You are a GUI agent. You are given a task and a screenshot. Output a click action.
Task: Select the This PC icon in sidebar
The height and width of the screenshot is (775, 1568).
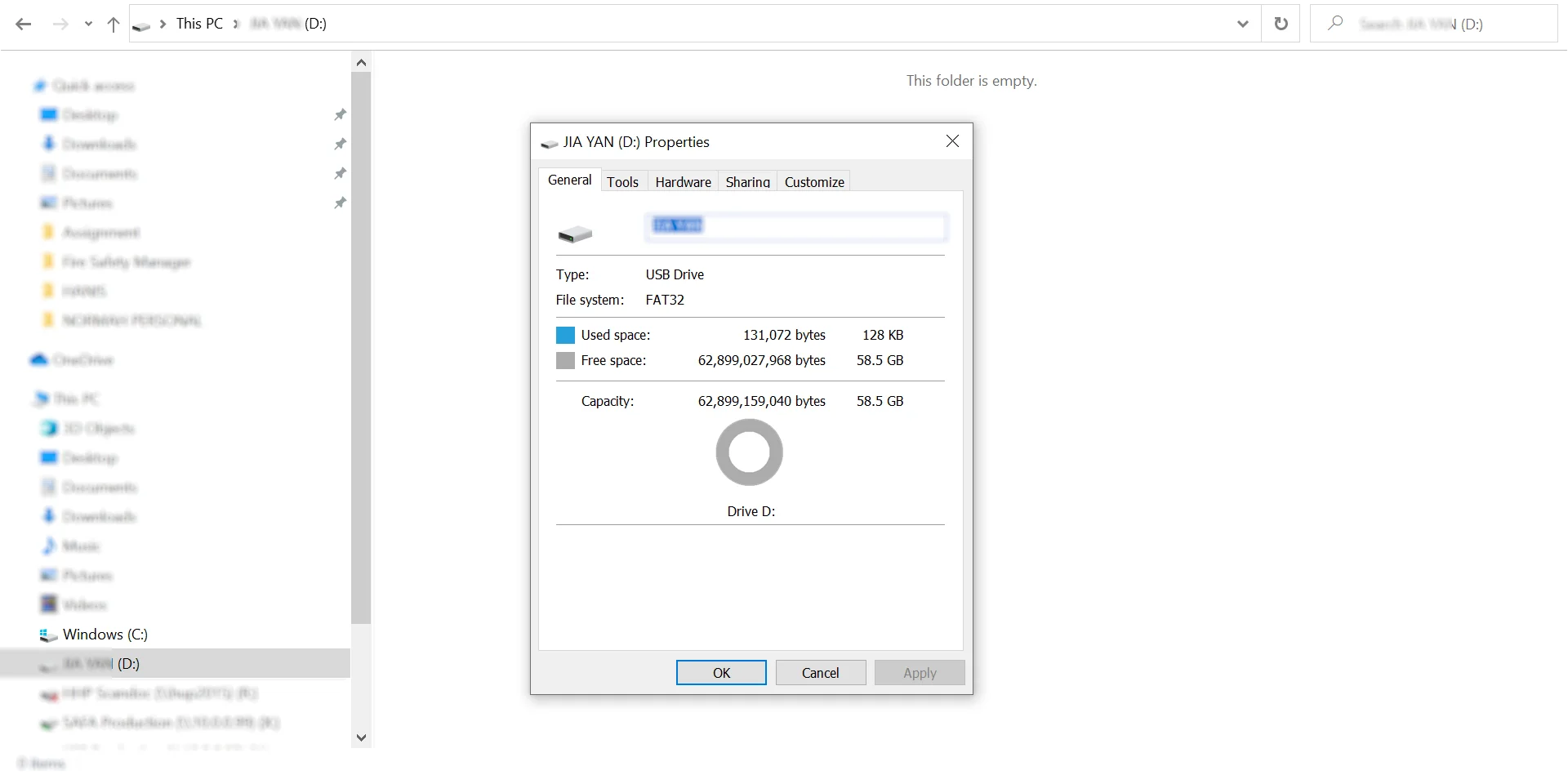coord(41,399)
